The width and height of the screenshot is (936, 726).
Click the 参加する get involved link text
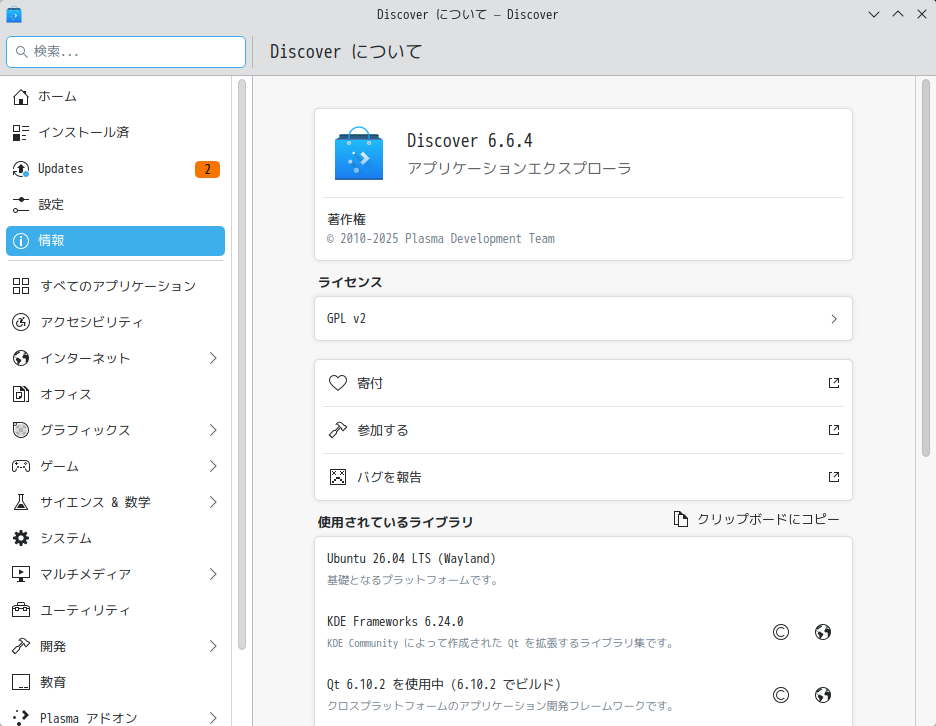(x=383, y=430)
